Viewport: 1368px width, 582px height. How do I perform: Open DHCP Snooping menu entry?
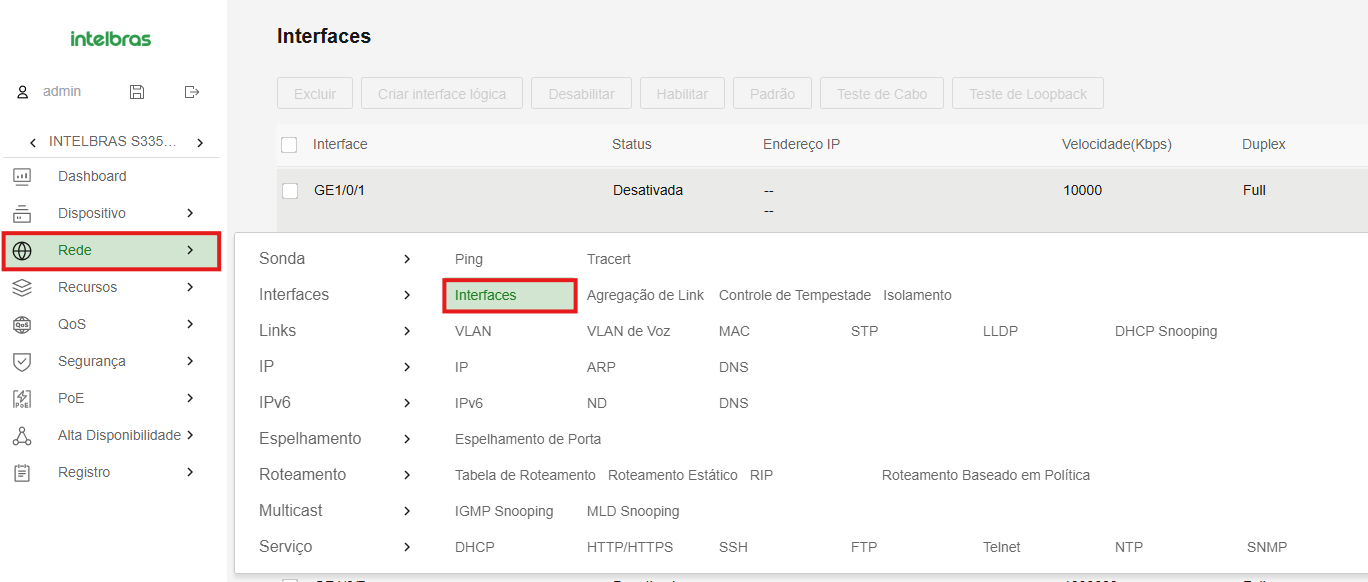(1165, 331)
